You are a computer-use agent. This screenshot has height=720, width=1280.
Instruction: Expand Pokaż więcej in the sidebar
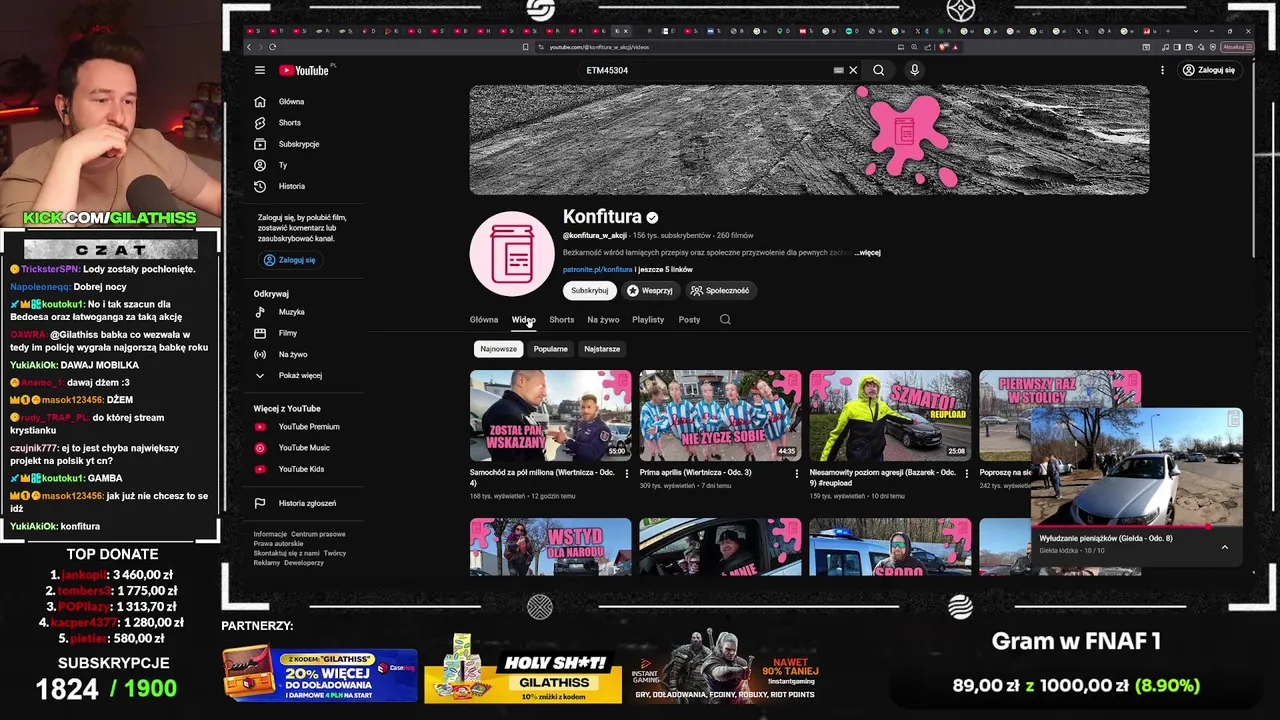click(299, 375)
